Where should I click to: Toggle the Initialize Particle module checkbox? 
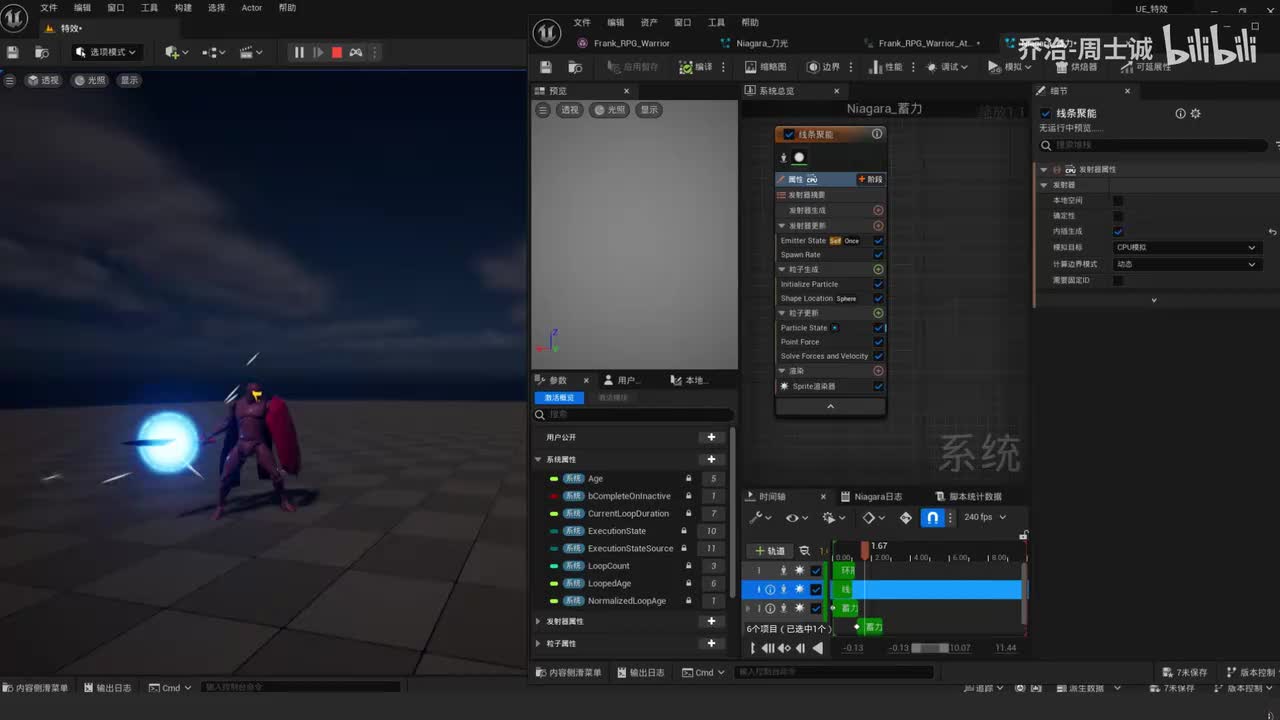point(878,284)
